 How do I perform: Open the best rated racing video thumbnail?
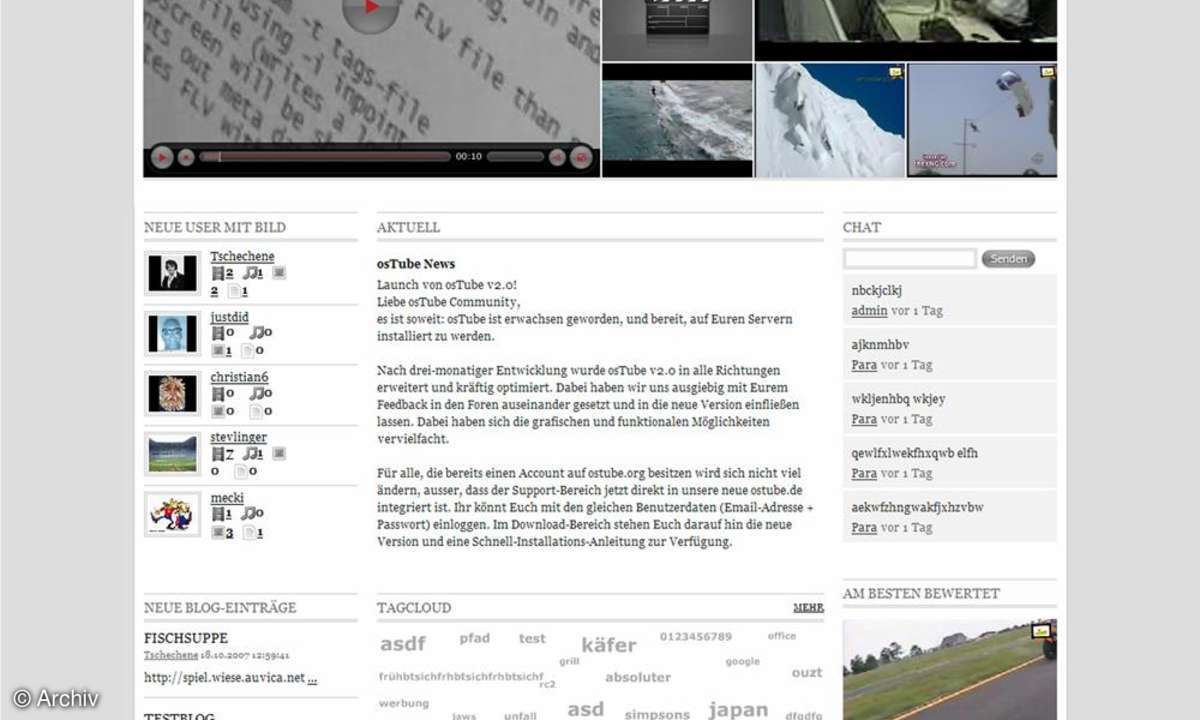(x=949, y=670)
